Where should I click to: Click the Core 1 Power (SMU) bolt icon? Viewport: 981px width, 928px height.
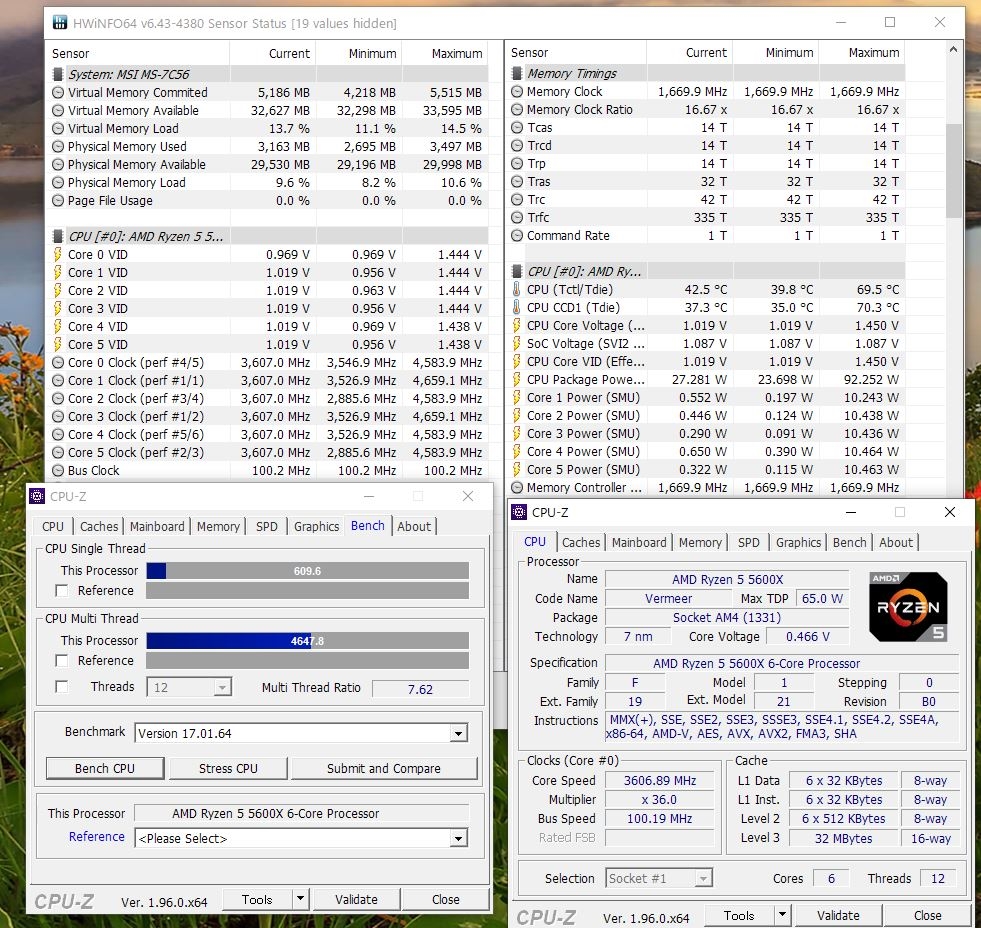(516, 398)
